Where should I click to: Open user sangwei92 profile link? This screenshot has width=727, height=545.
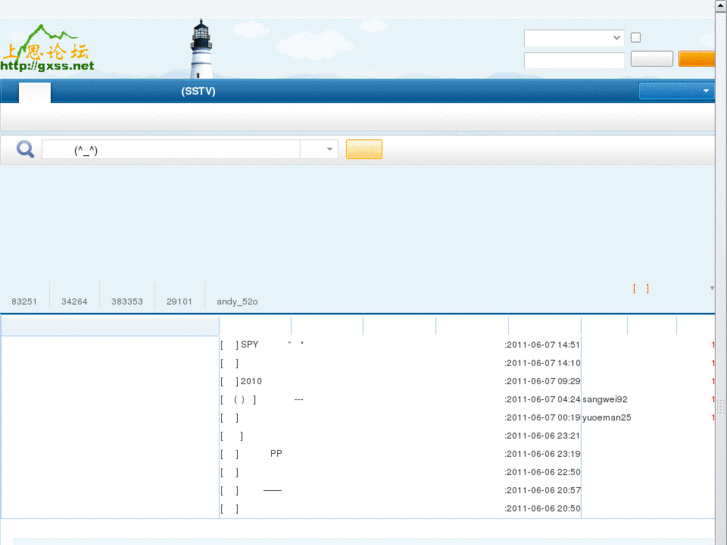(605, 399)
